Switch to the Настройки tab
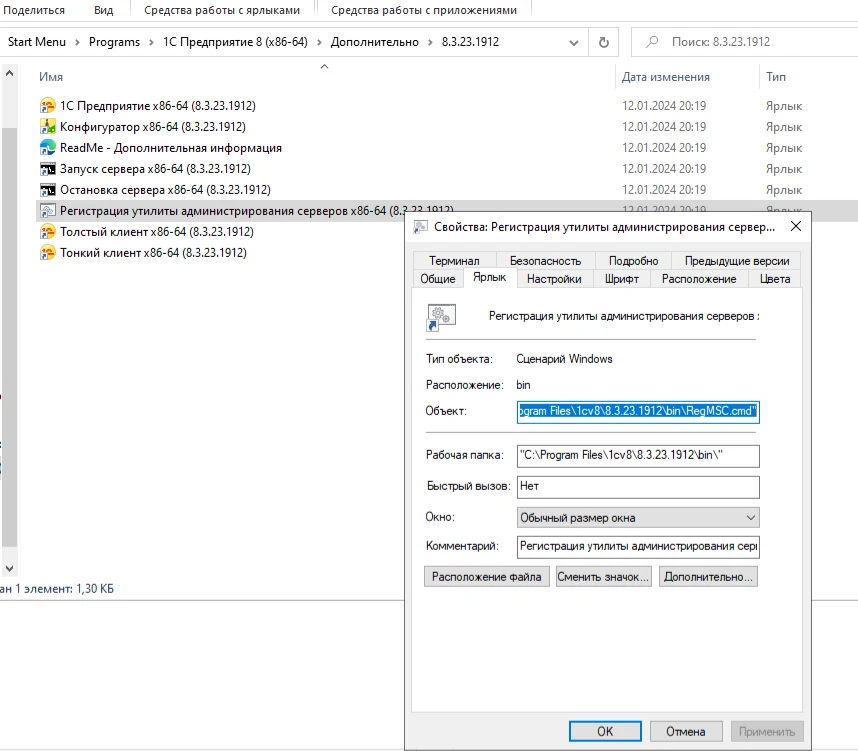The height and width of the screenshot is (751, 858). click(554, 279)
